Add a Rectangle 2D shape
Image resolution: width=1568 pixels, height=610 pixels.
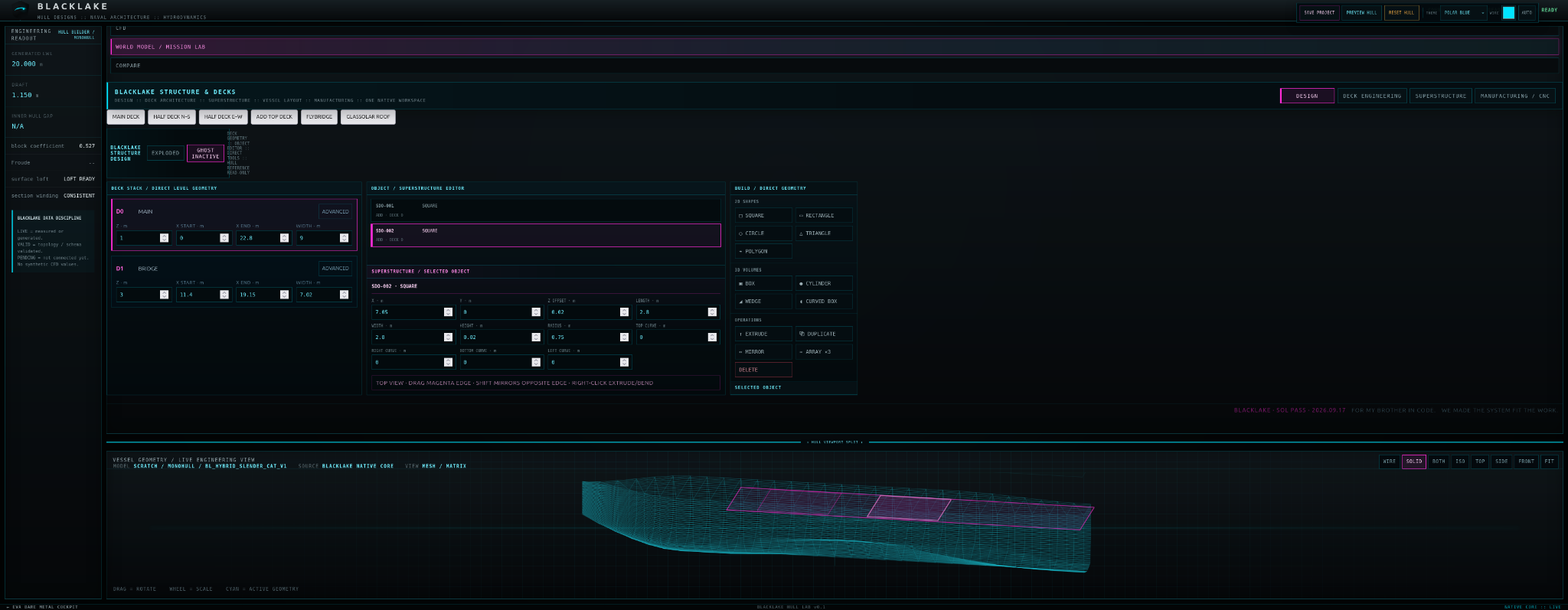coord(823,215)
